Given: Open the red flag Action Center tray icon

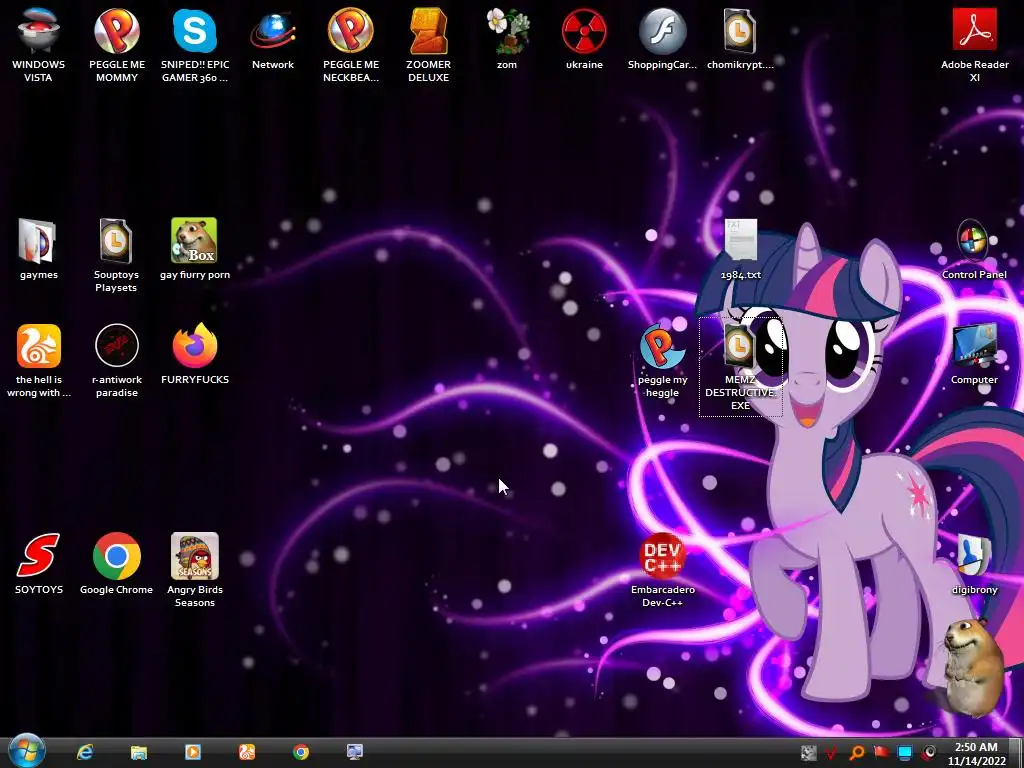Looking at the screenshot, I should point(881,753).
